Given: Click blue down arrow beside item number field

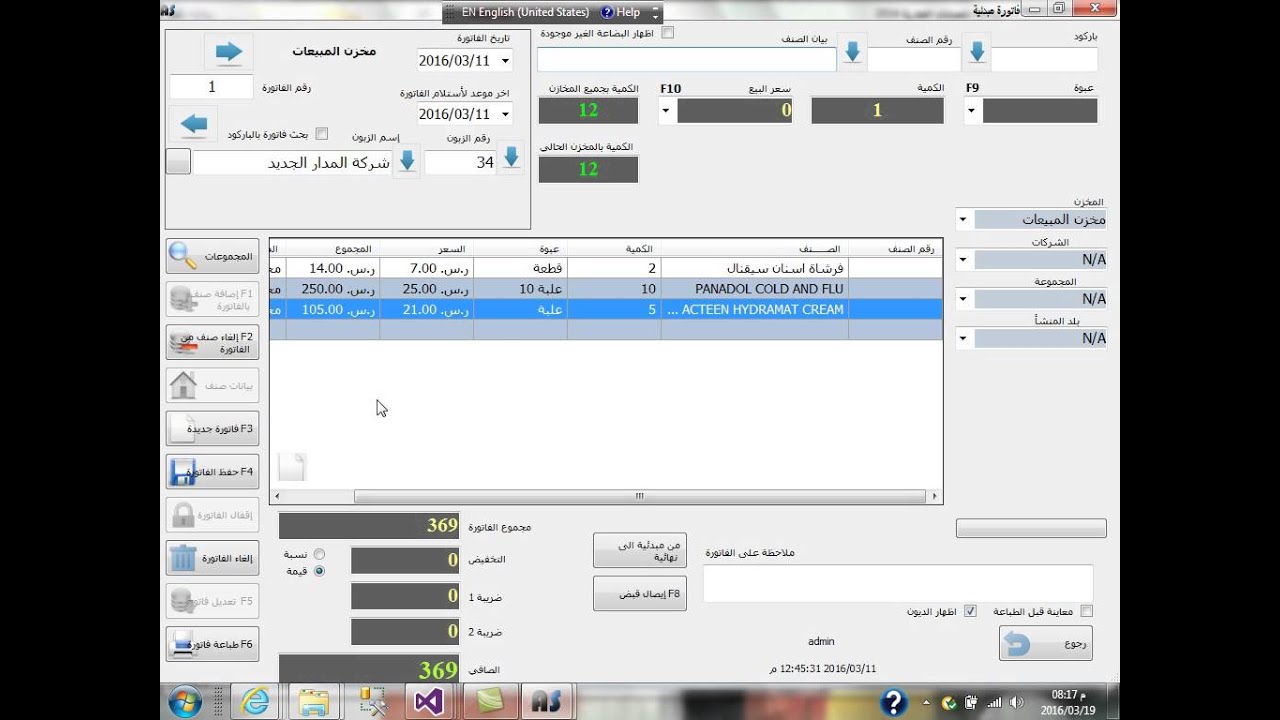Looking at the screenshot, I should click(x=977, y=54).
